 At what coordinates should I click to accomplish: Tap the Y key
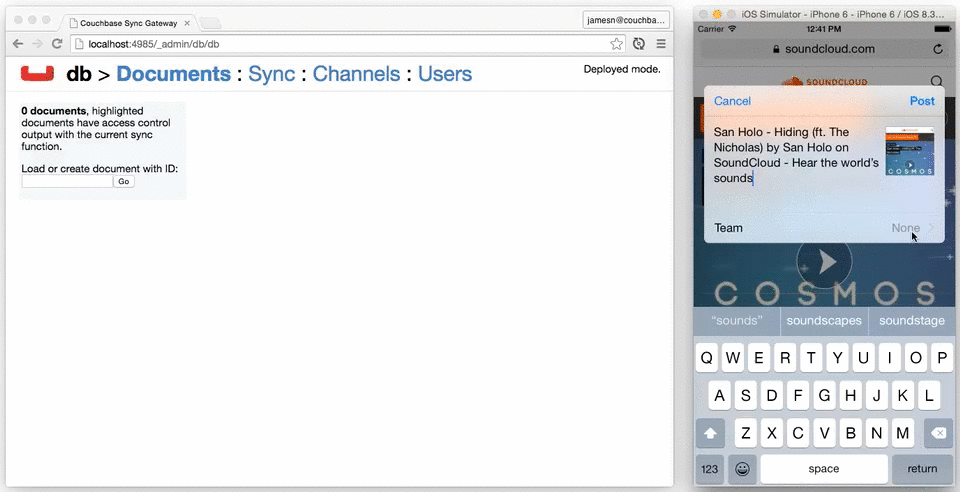coord(838,358)
